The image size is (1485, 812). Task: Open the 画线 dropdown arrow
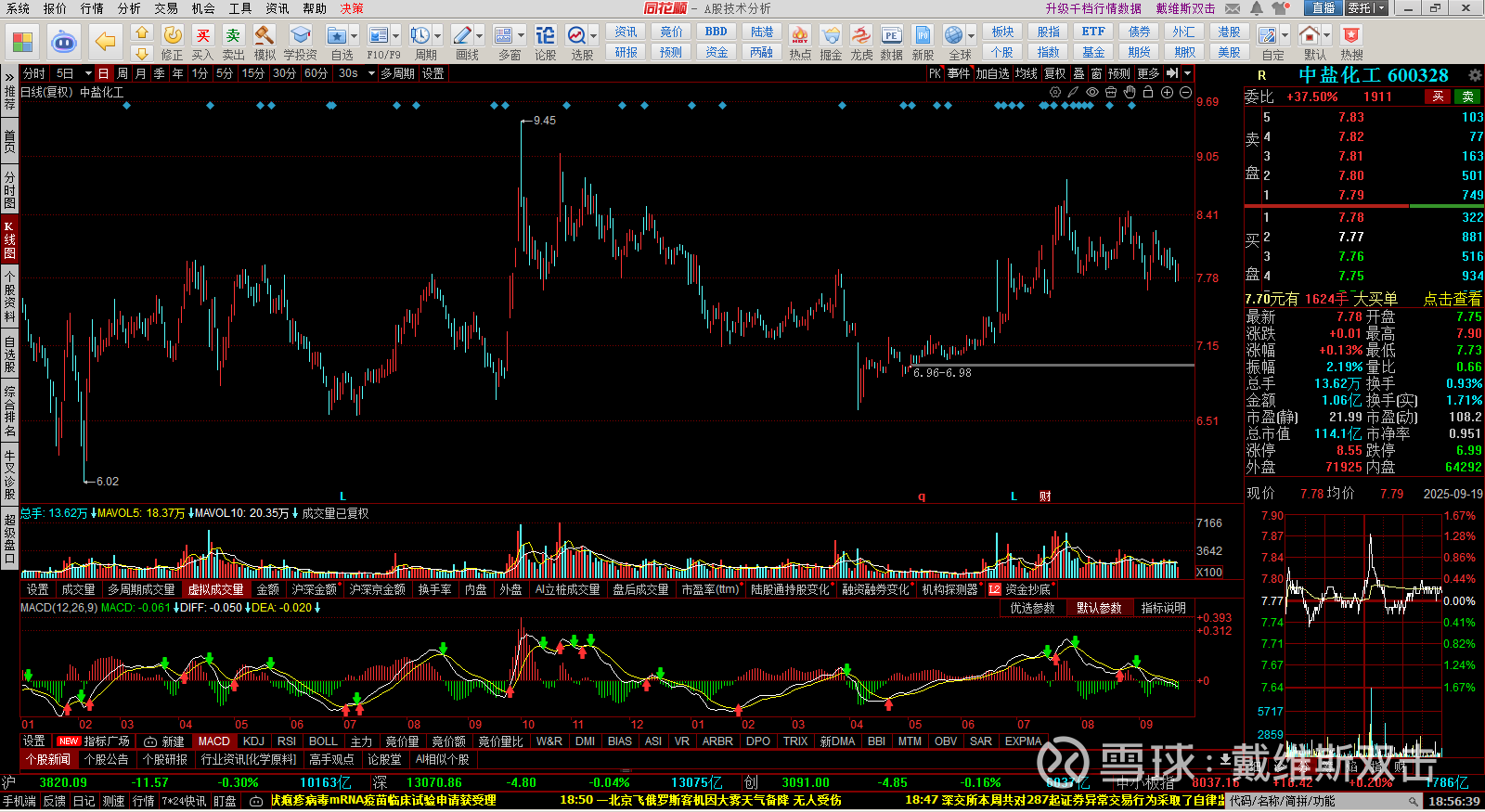click(480, 36)
